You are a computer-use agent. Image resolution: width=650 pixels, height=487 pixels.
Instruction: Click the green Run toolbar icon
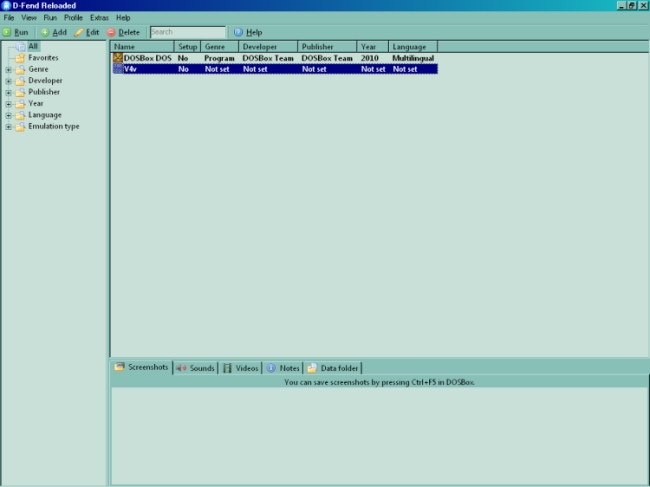pos(7,32)
